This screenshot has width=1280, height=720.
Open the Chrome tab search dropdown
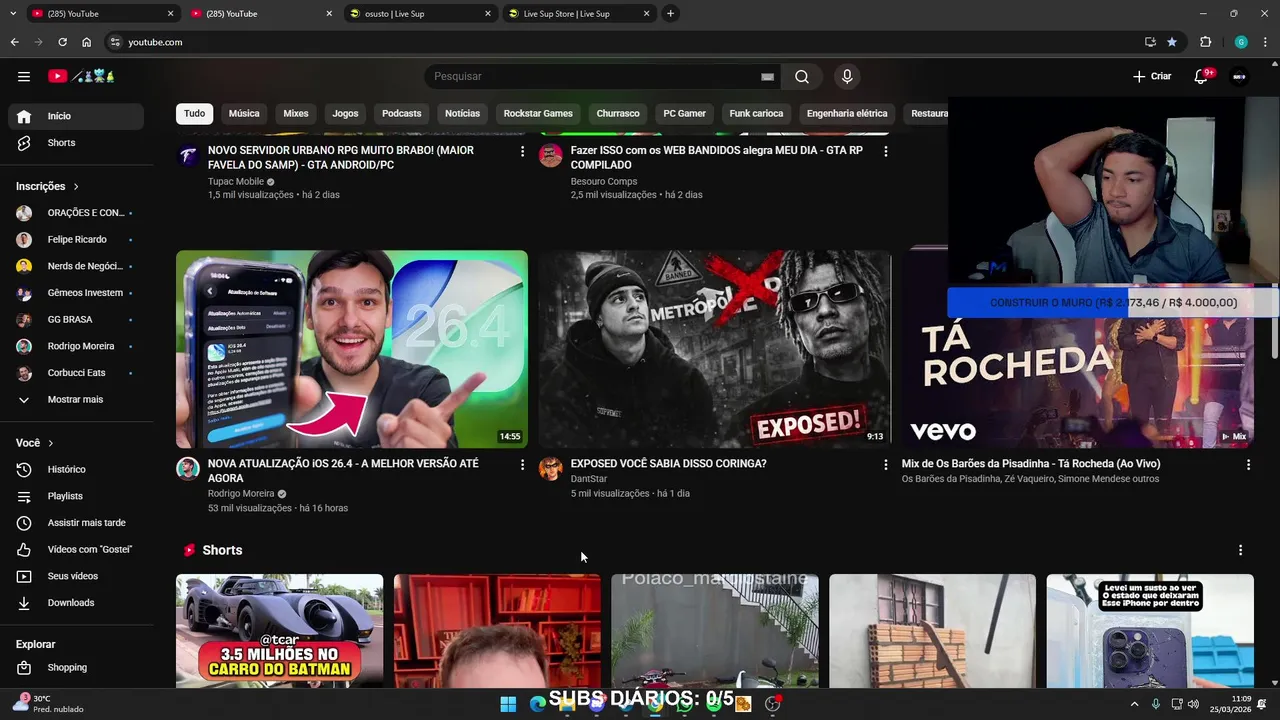[x=13, y=14]
